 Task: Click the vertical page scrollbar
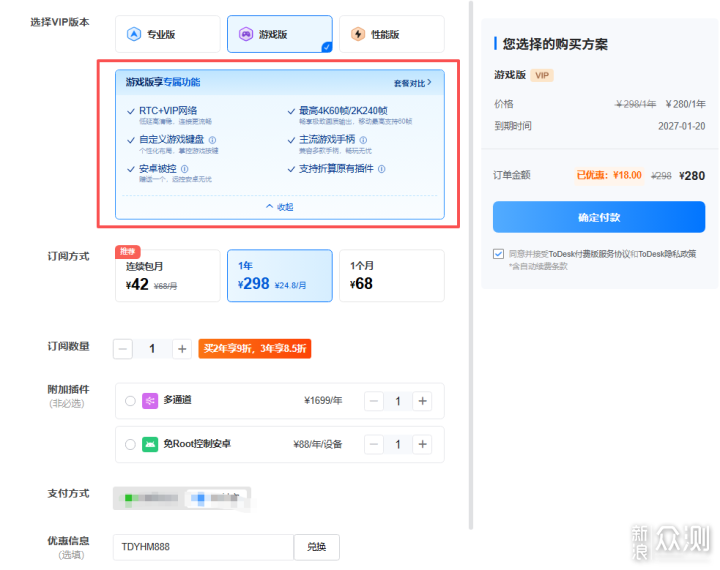pyautogui.click(x=471, y=265)
